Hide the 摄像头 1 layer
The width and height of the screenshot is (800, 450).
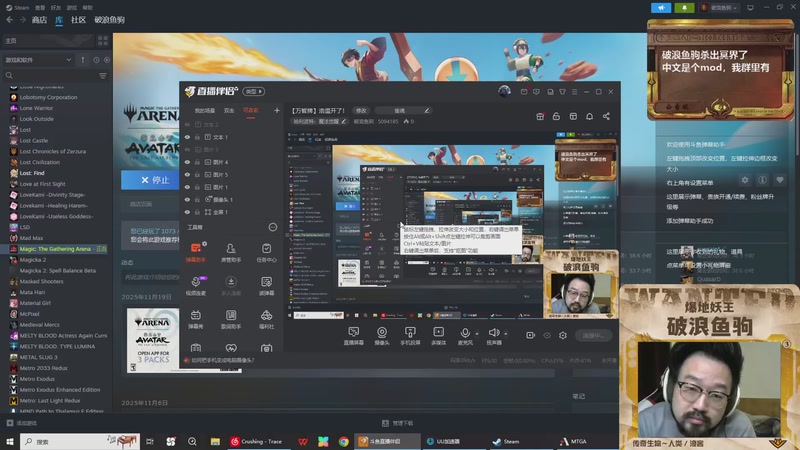pos(187,199)
